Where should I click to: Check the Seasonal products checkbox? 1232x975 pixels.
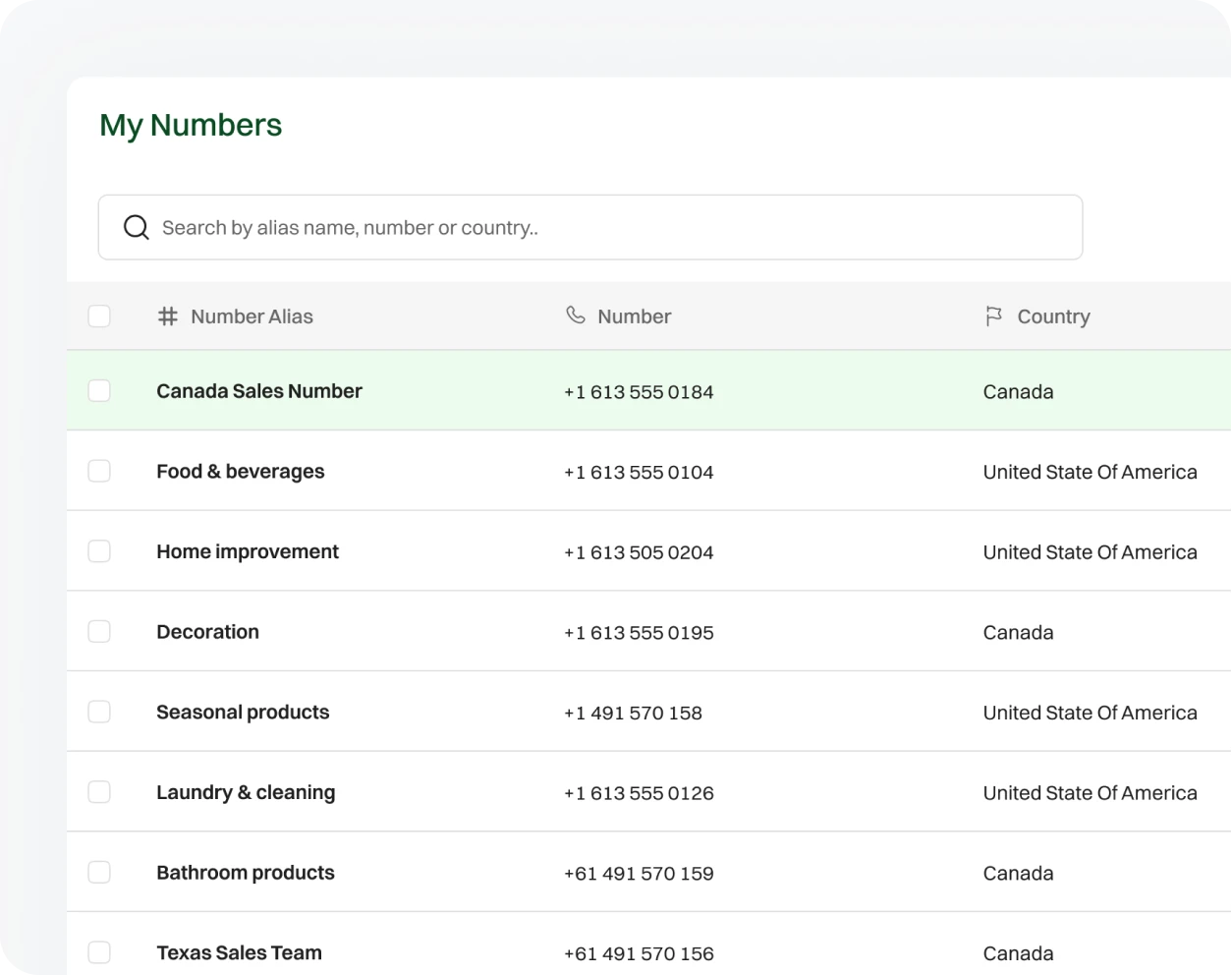point(99,712)
